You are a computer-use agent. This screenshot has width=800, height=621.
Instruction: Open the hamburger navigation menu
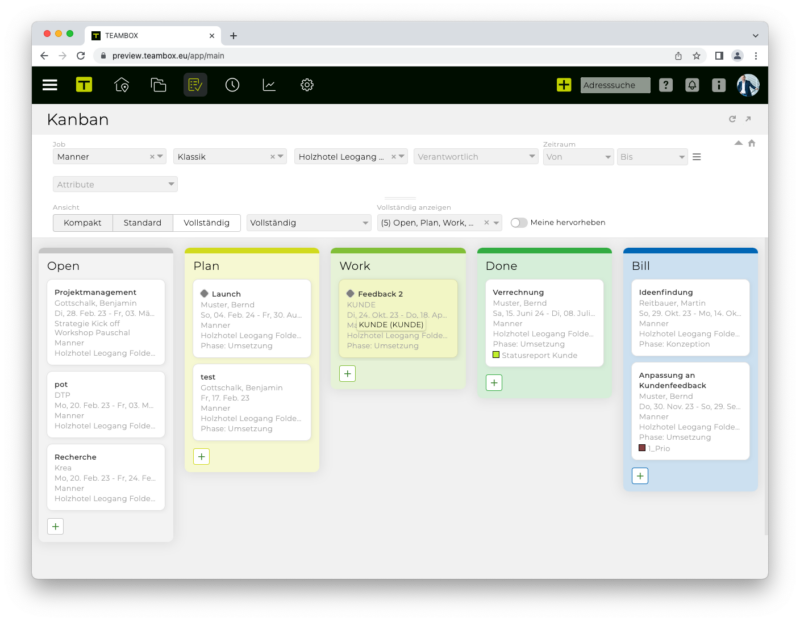tap(49, 85)
